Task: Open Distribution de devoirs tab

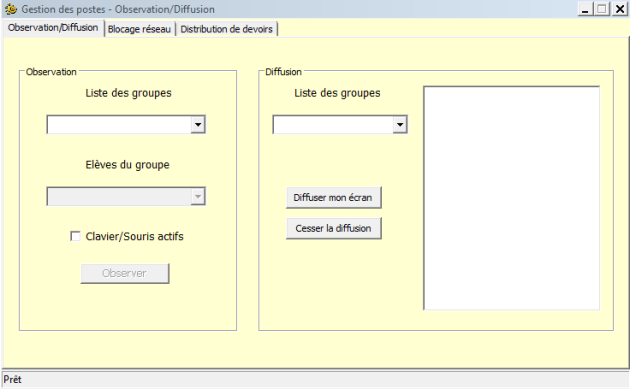Action: pyautogui.click(x=227, y=29)
